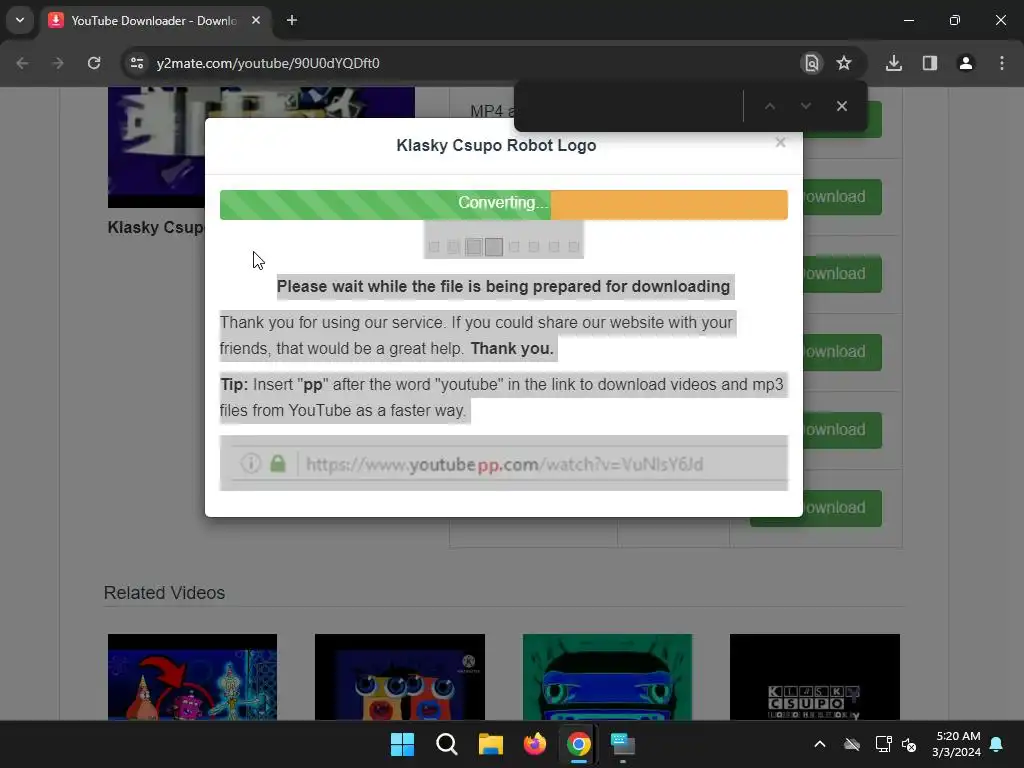This screenshot has width=1024, height=768.
Task: Click the second green Download button
Action: (842, 197)
